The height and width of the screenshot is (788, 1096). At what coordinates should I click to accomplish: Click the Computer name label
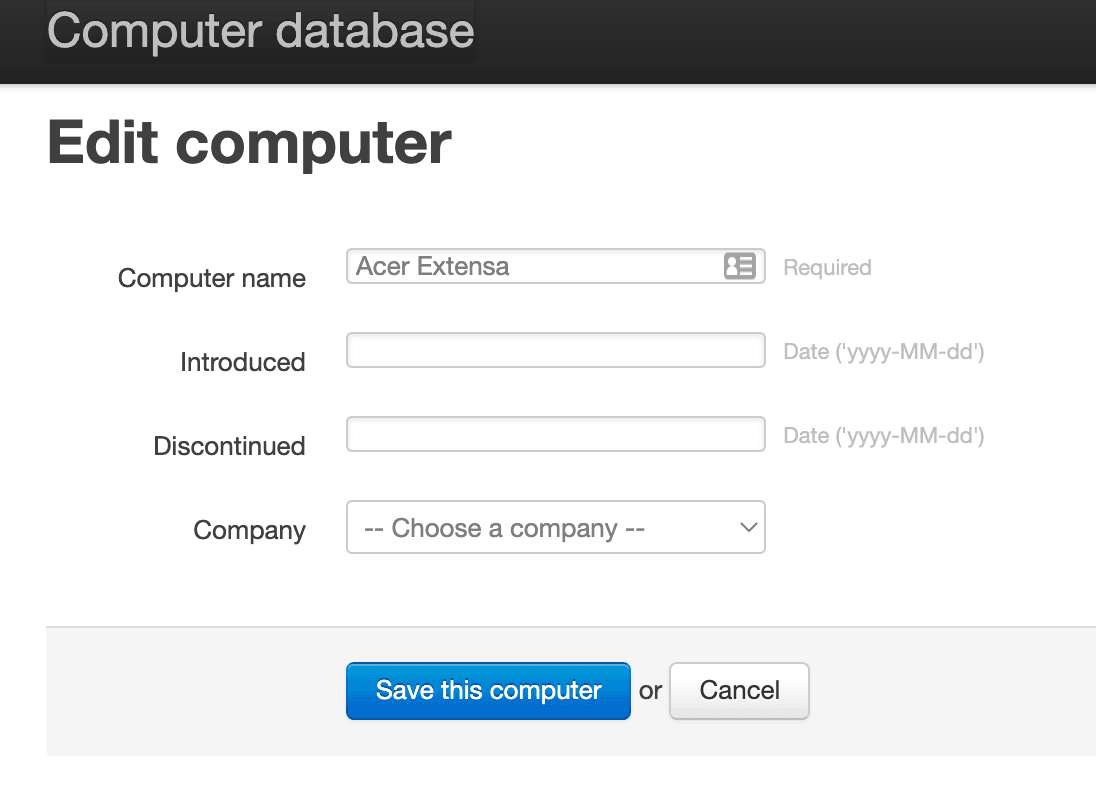[x=212, y=278]
